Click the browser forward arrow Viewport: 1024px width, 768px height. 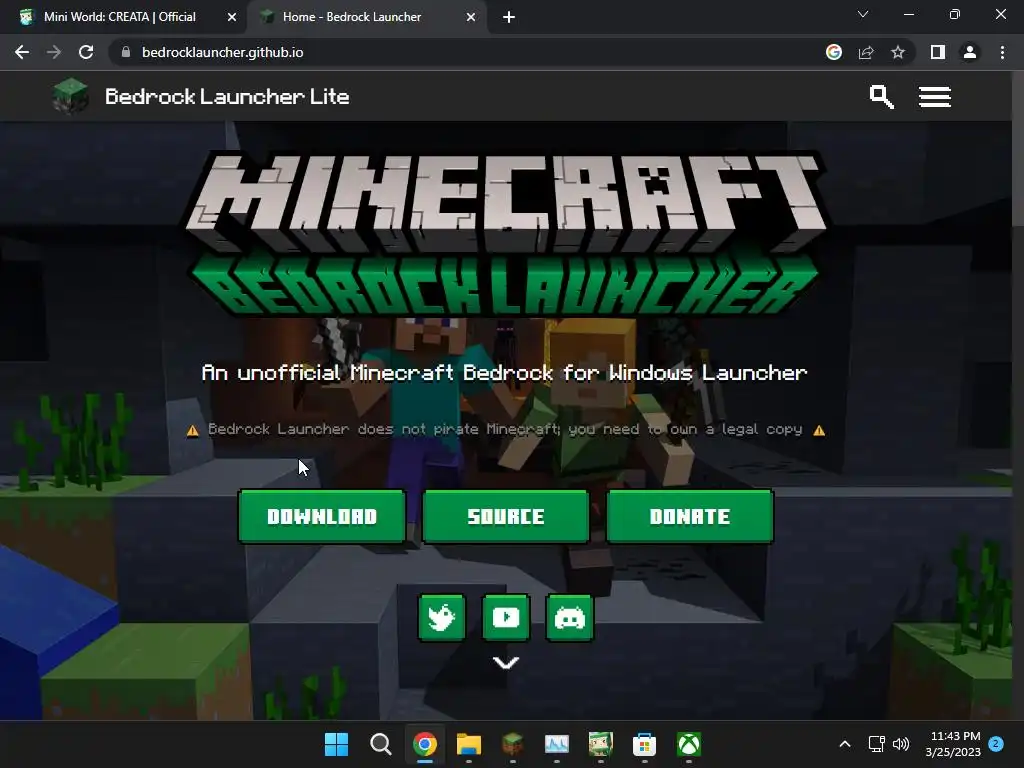click(54, 52)
